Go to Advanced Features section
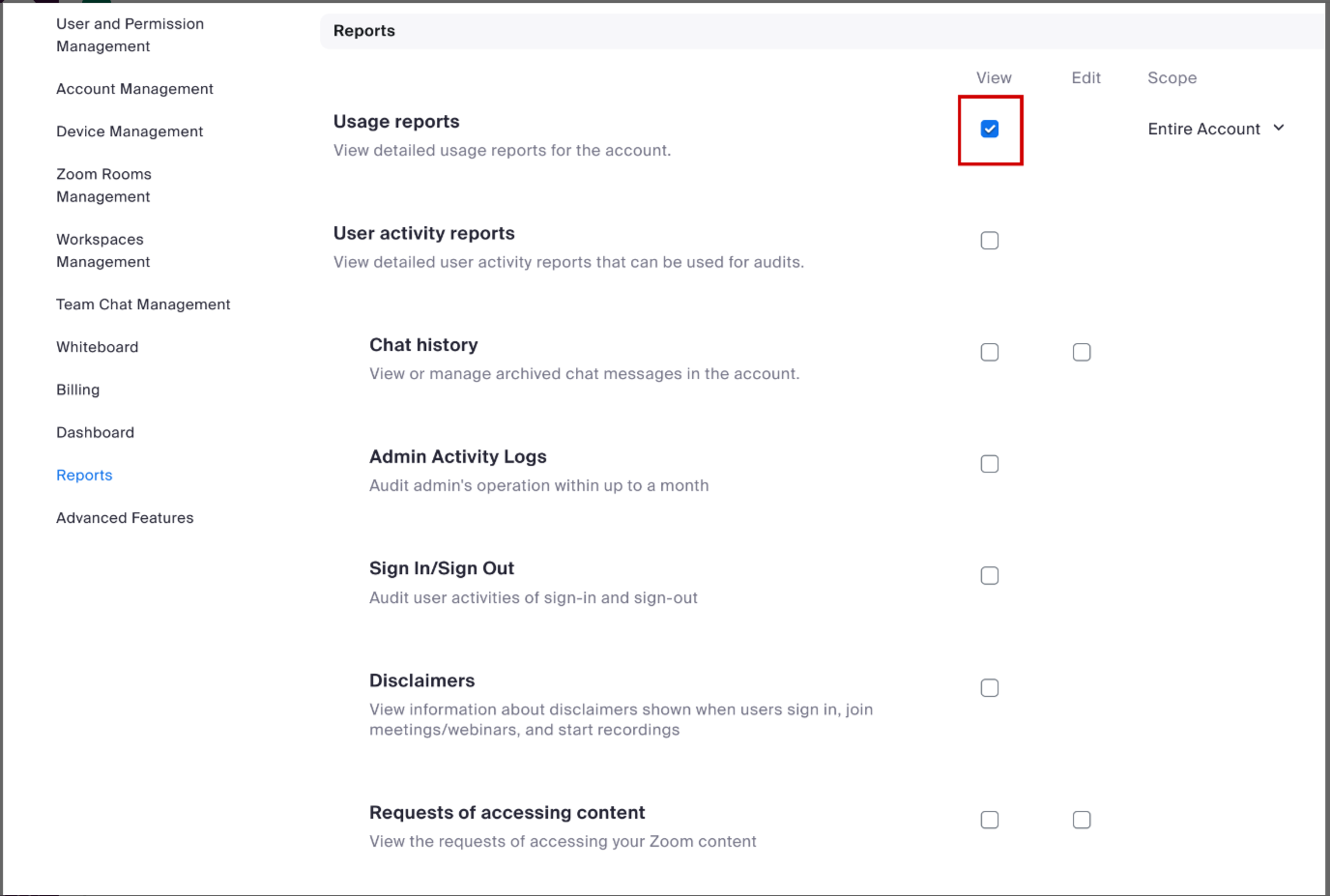The height and width of the screenshot is (896, 1330). point(125,518)
